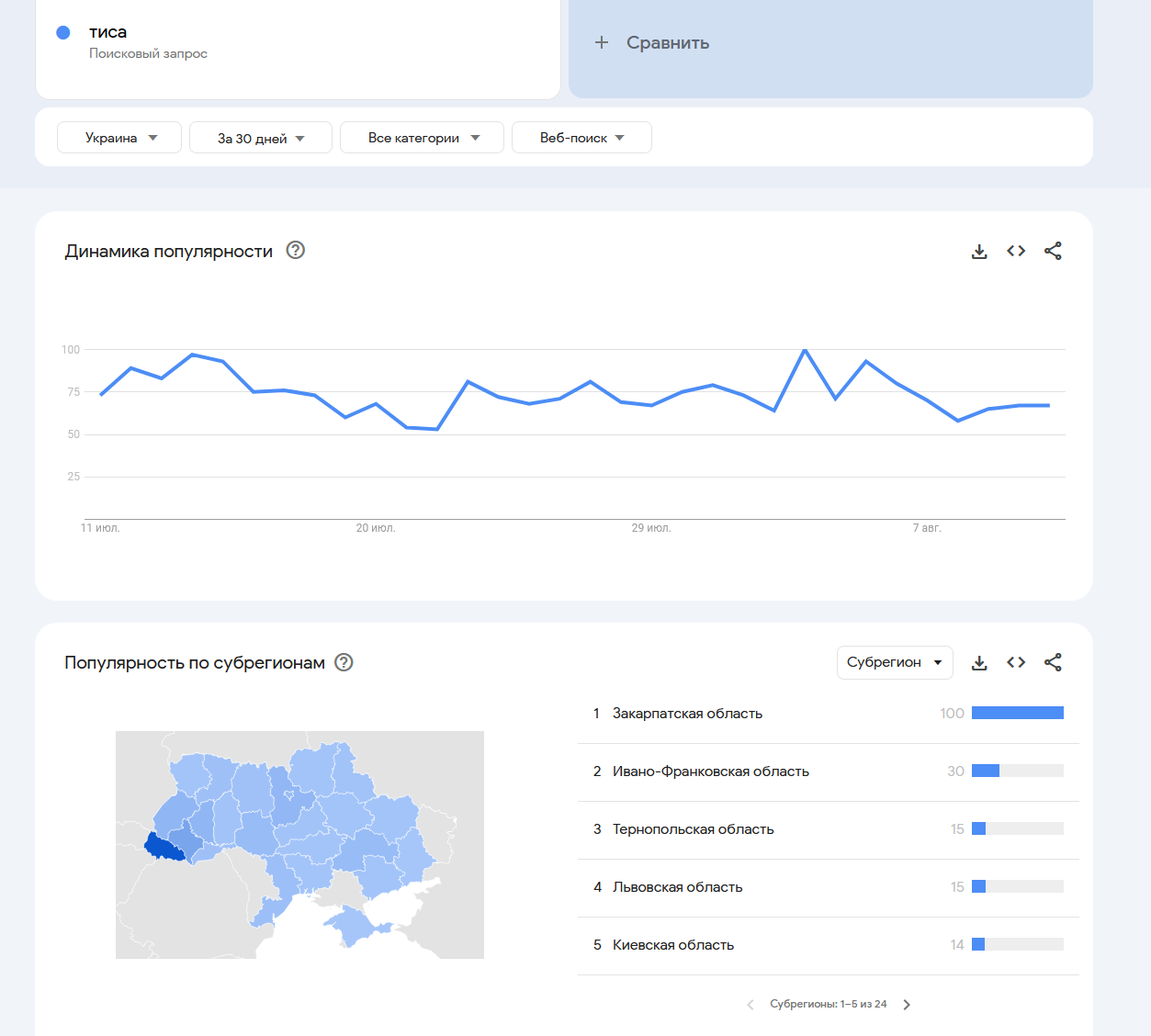Screen dimensions: 1151x1036
Task: Go to previous page of subregions
Action: tap(750, 1005)
